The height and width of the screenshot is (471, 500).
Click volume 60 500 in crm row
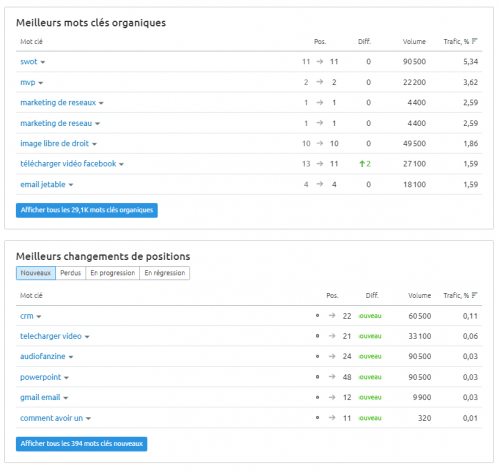[x=420, y=316]
